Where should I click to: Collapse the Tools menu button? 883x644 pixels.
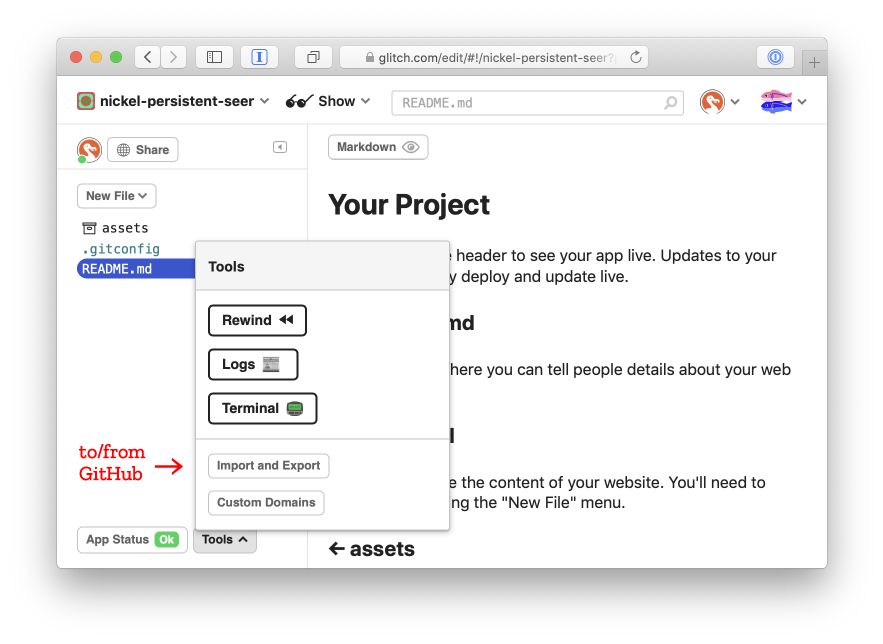pos(225,539)
